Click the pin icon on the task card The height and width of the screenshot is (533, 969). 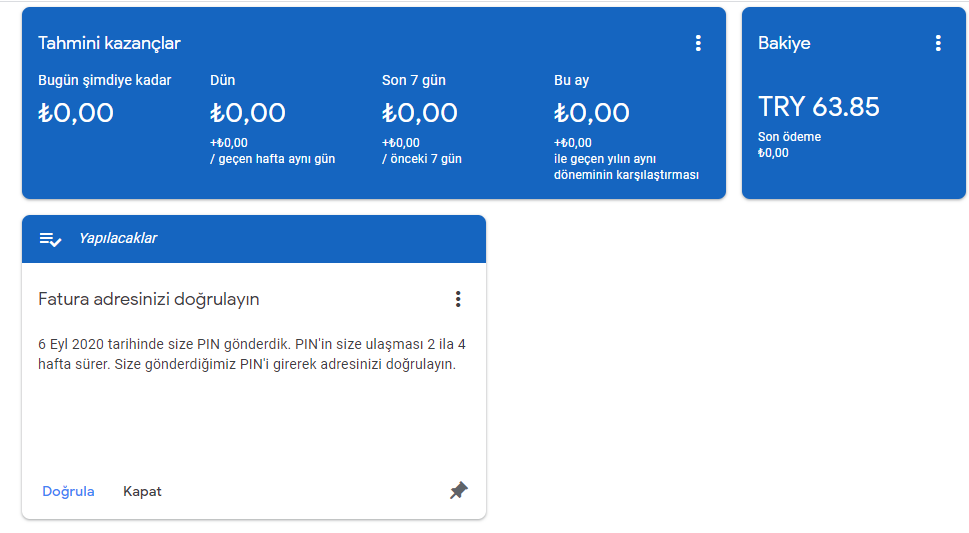coord(459,491)
